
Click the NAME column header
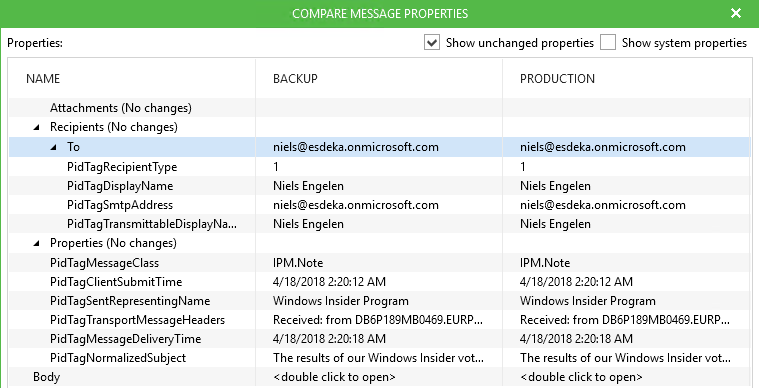click(x=43, y=79)
